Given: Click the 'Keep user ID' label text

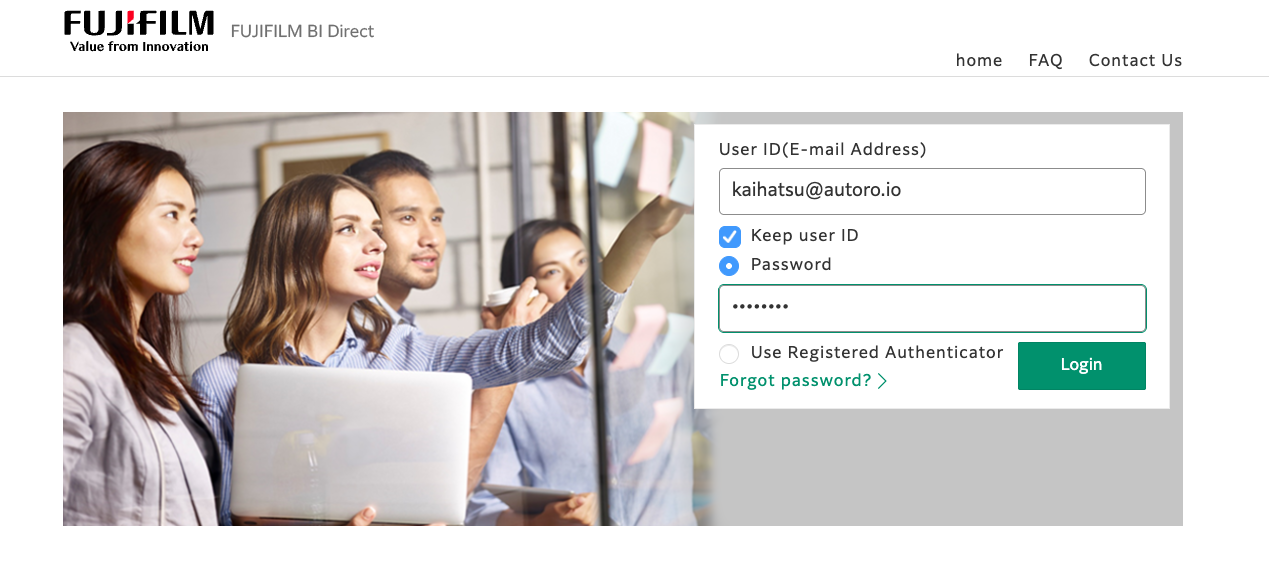Looking at the screenshot, I should click(804, 236).
